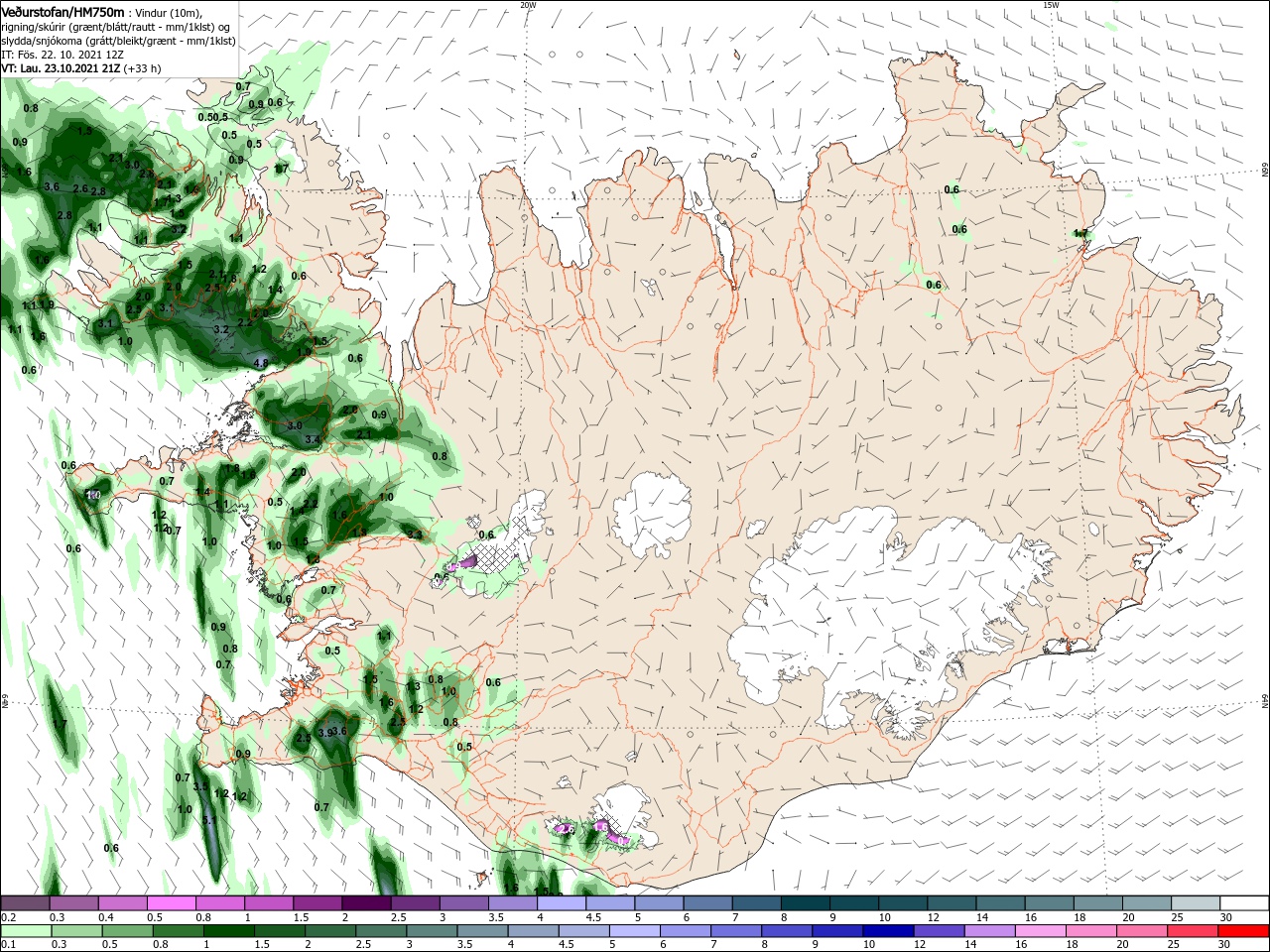This screenshot has height=952, width=1270.
Task: Click the 15W longitude label
Action: (1051, 5)
